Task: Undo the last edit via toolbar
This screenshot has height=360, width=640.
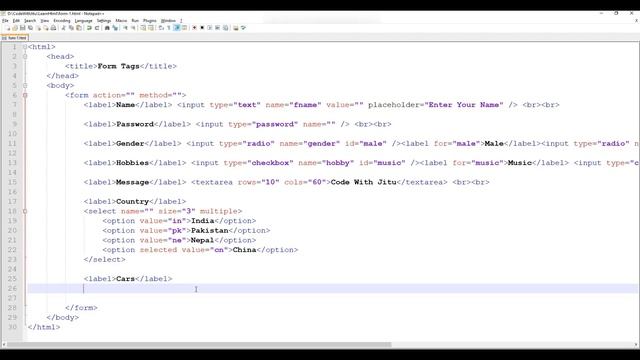Action: coord(89,28)
